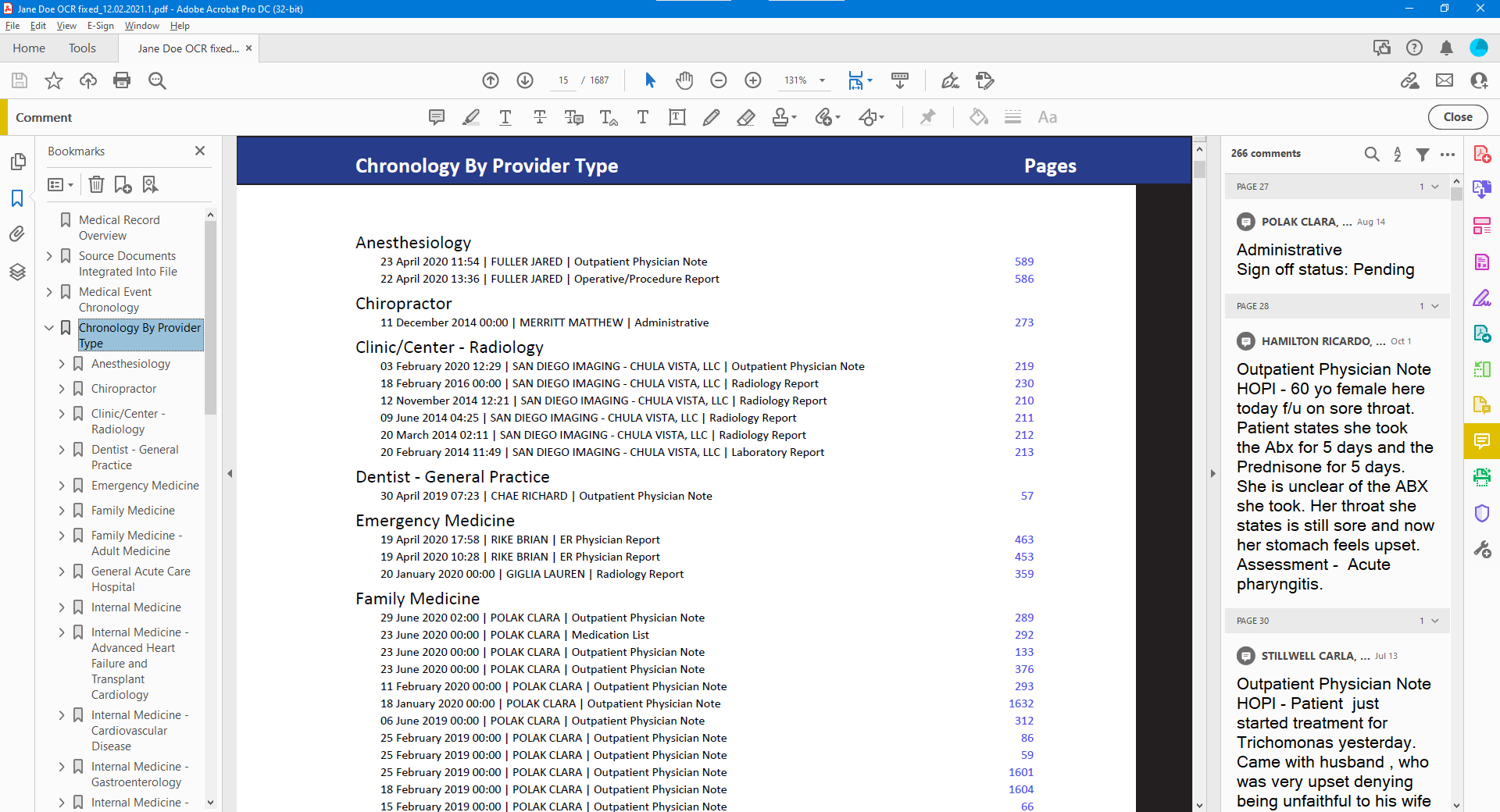This screenshot has width=1500, height=812.
Task: Select the hand pan tool
Action: coord(684,80)
